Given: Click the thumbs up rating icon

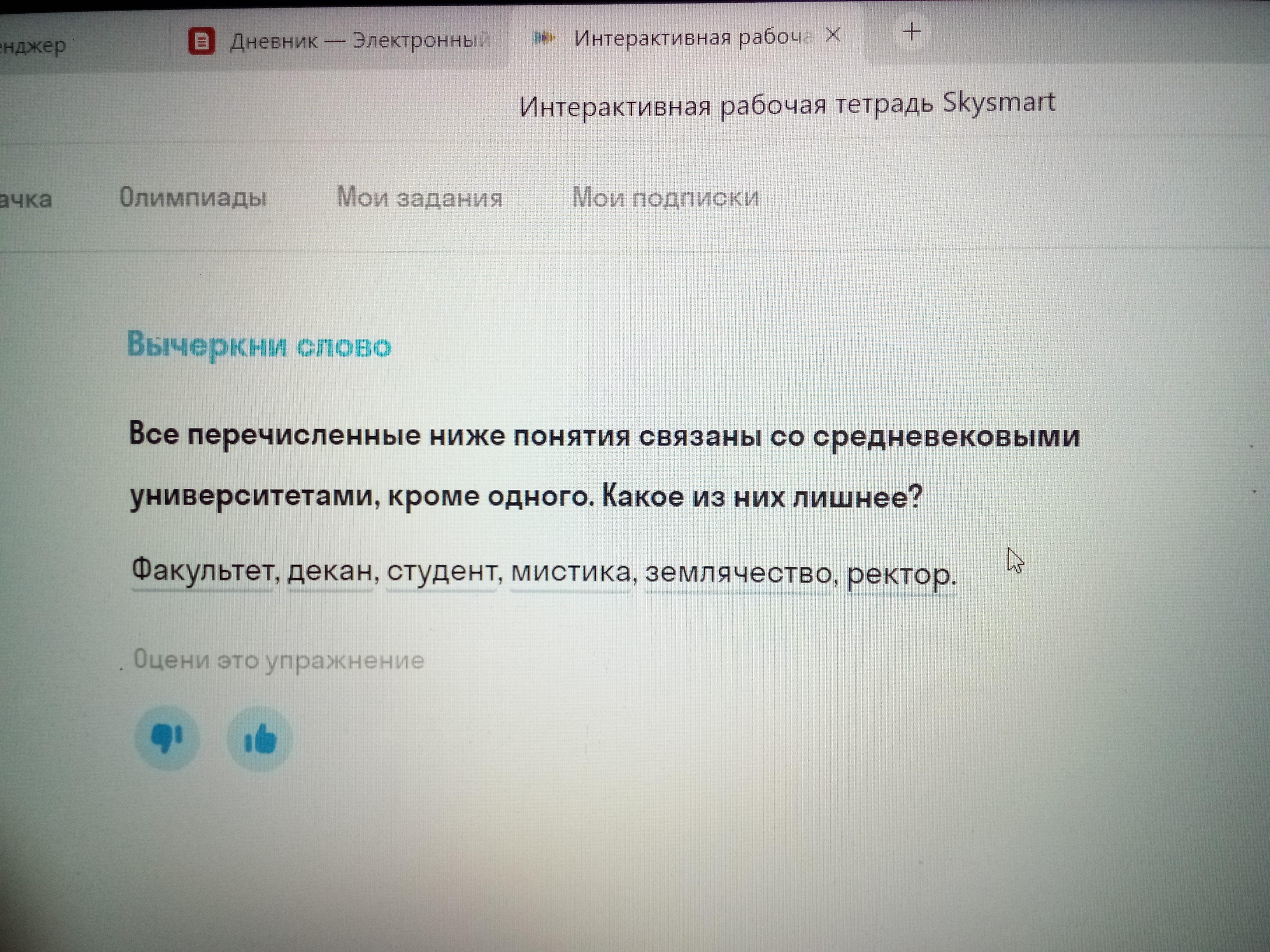Looking at the screenshot, I should (260, 739).
